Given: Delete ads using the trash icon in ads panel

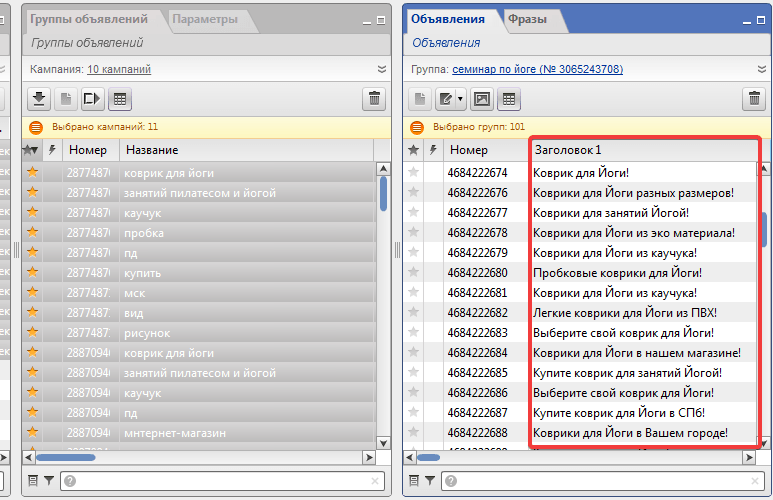Looking at the screenshot, I should click(753, 98).
